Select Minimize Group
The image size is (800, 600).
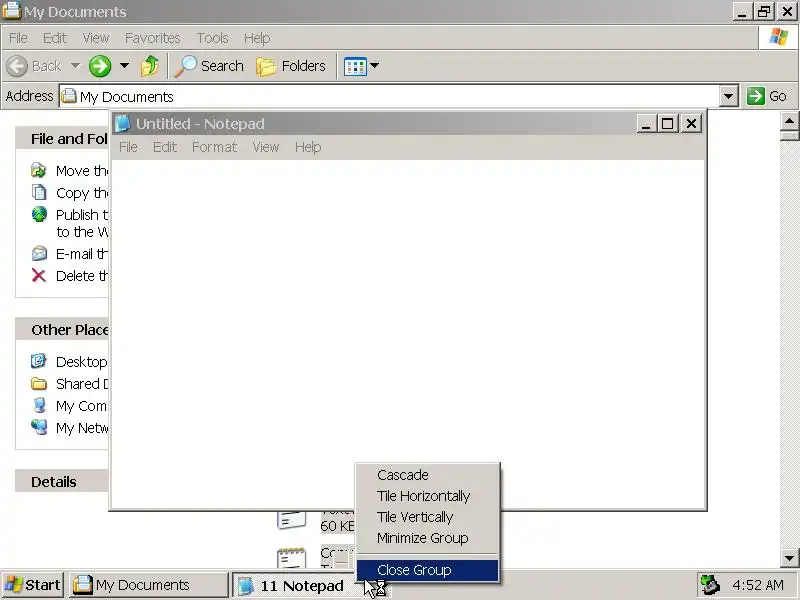pos(428,538)
